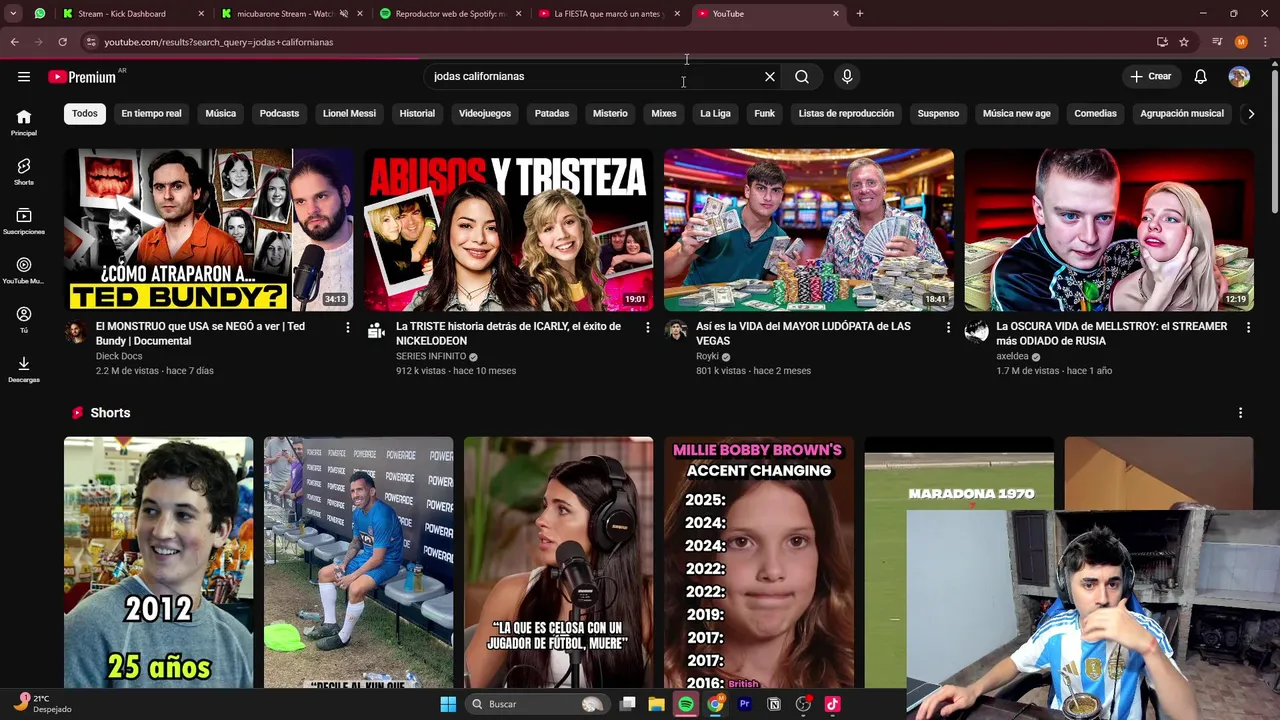The image size is (1280, 720).
Task: Open YouTube Music in the left sidebar
Action: coord(24,271)
